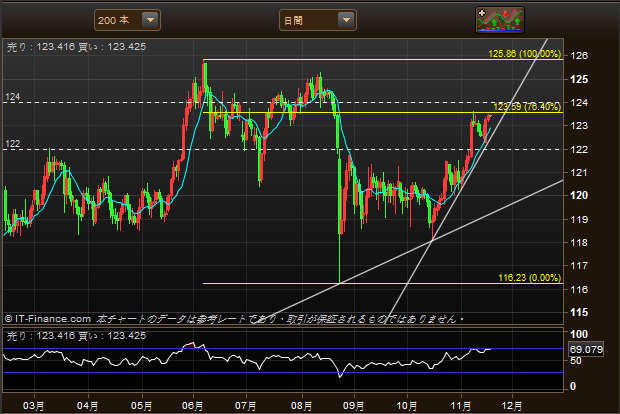
Task: Click the arrow beside 日間
Action: [346, 20]
